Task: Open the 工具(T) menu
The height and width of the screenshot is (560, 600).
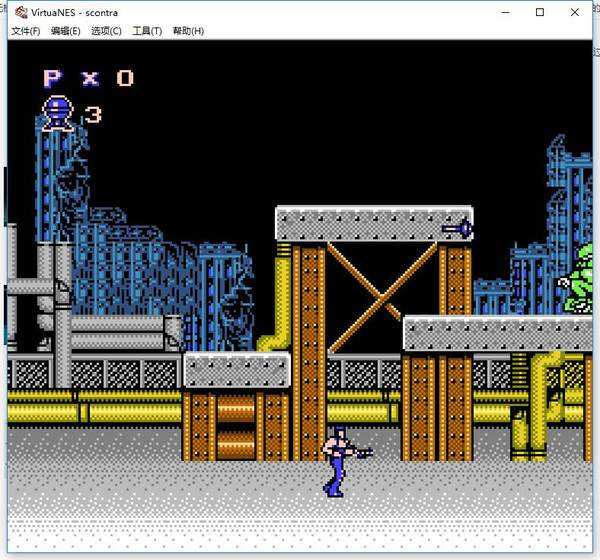Action: (147, 31)
